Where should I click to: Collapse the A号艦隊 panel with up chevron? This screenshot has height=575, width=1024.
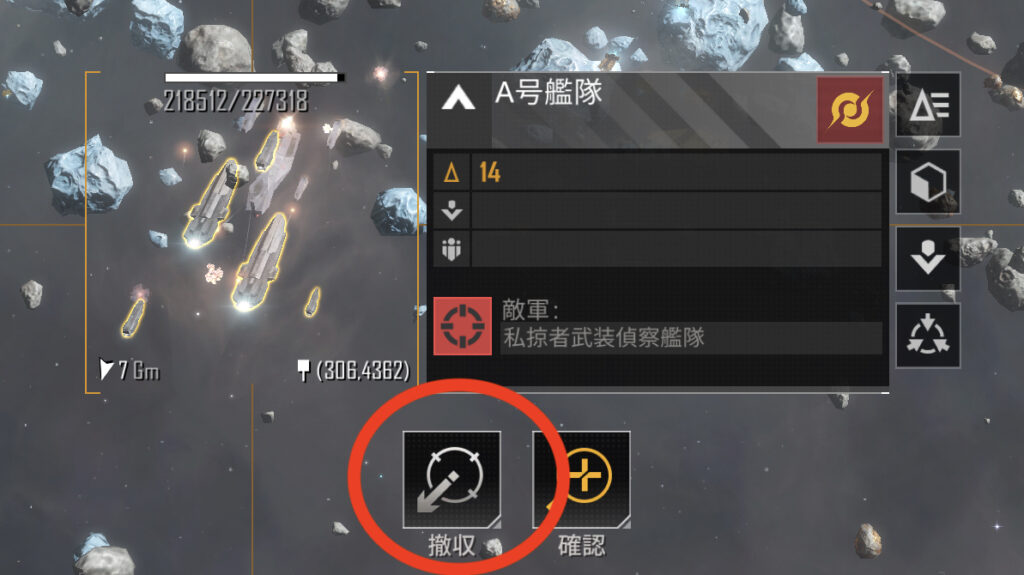pos(458,98)
